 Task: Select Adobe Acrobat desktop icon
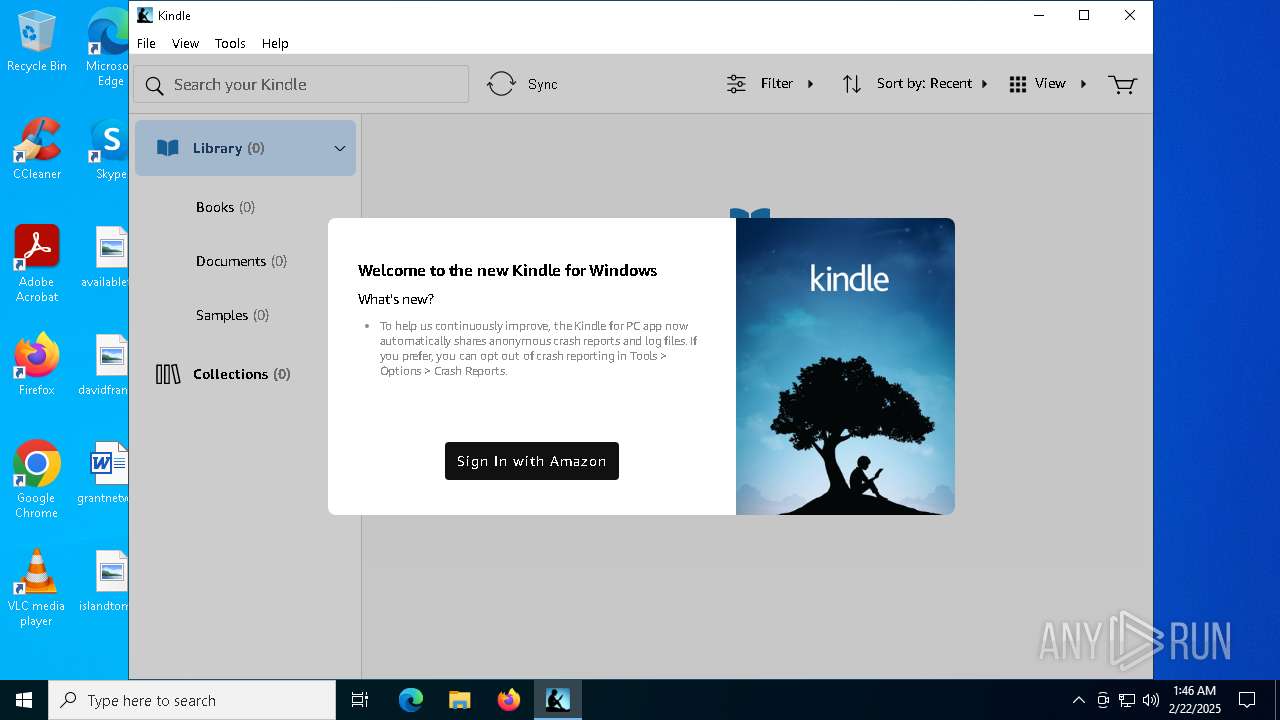point(37,264)
